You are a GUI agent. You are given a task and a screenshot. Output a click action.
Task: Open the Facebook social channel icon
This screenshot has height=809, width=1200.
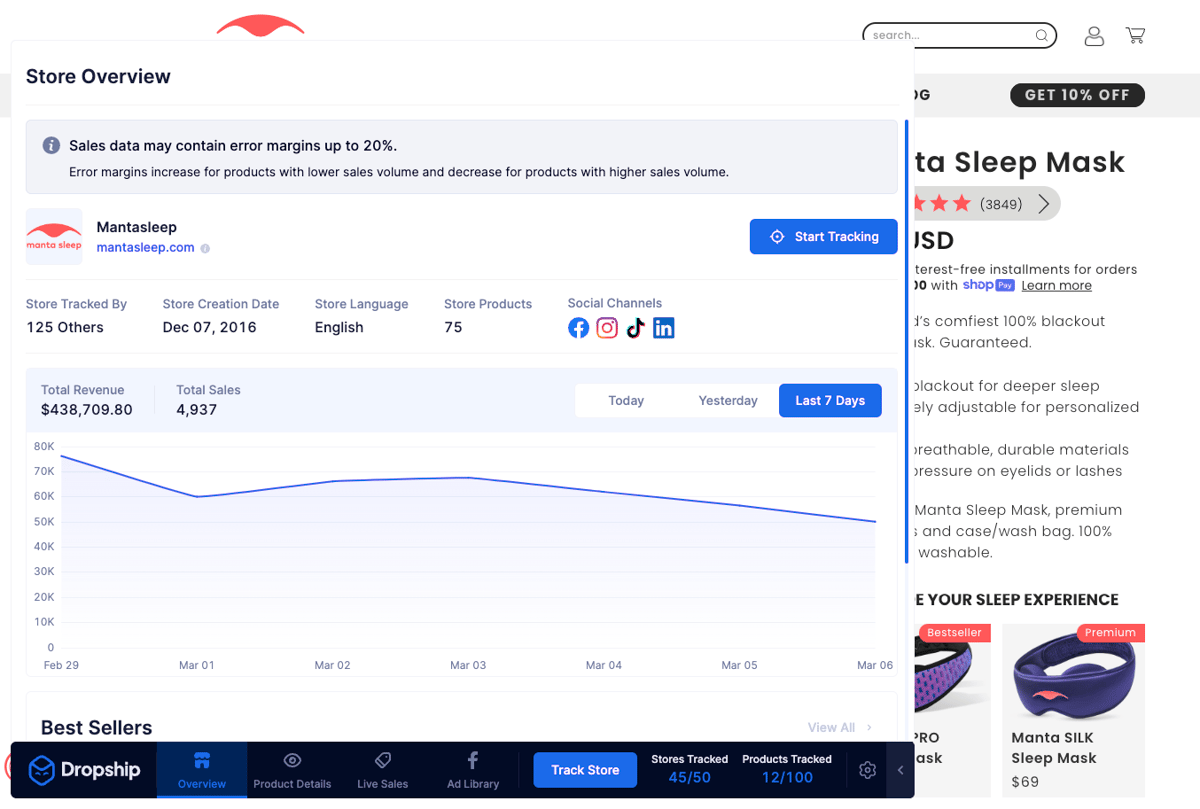click(578, 328)
